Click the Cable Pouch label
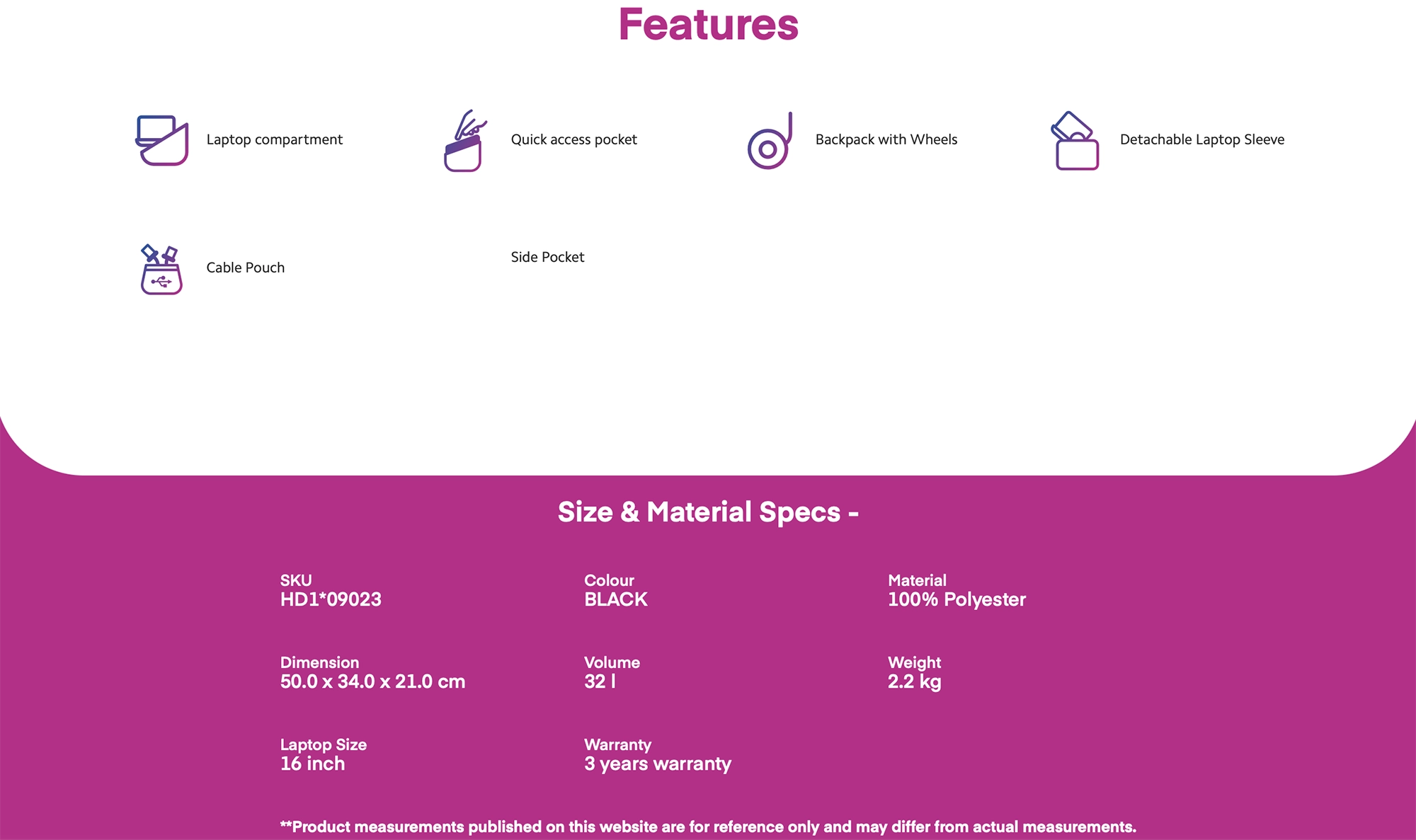Image resolution: width=1416 pixels, height=840 pixels. click(x=245, y=267)
